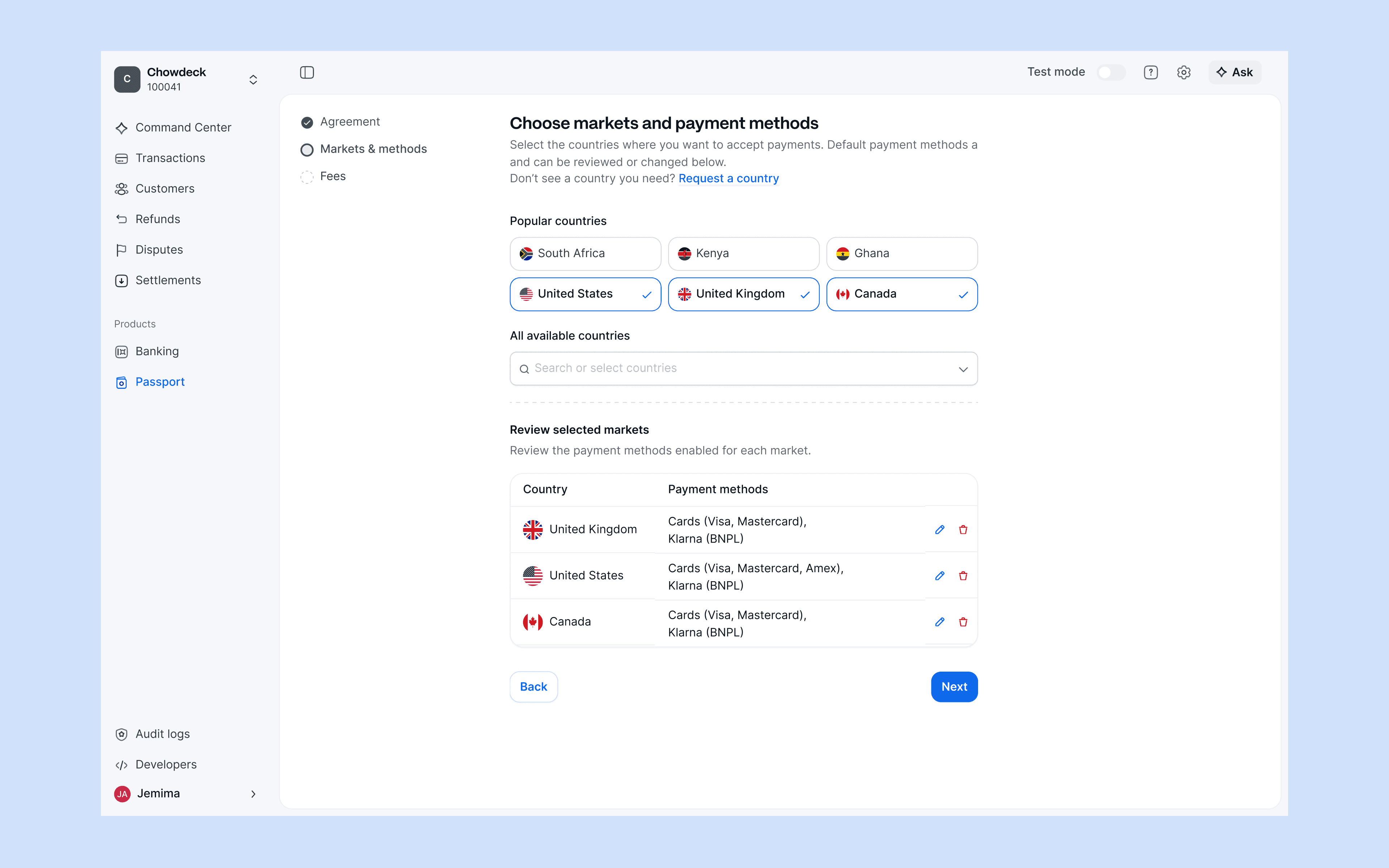Enable Test mode switch
Viewport: 1389px width, 868px height.
pyautogui.click(x=1110, y=72)
